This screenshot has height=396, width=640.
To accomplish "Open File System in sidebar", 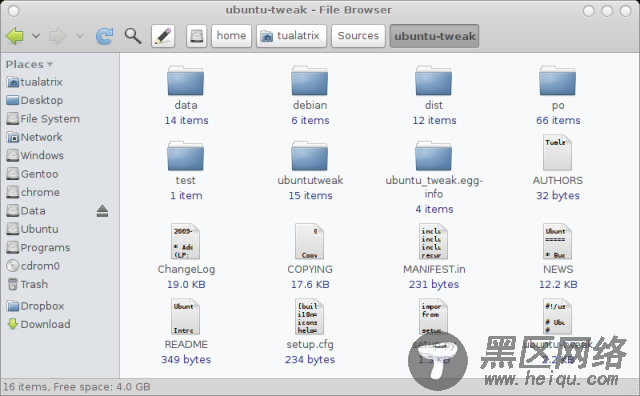I will pos(43,119).
